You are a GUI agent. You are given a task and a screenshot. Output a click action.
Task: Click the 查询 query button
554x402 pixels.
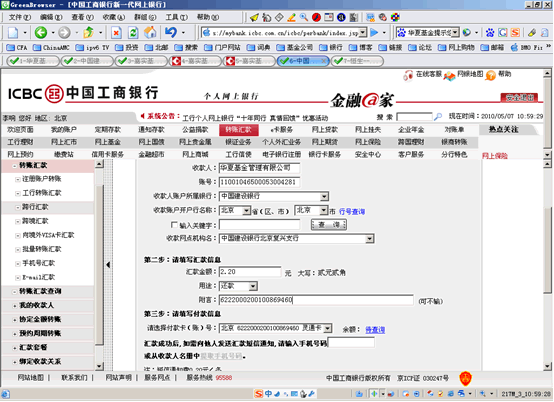point(329,225)
